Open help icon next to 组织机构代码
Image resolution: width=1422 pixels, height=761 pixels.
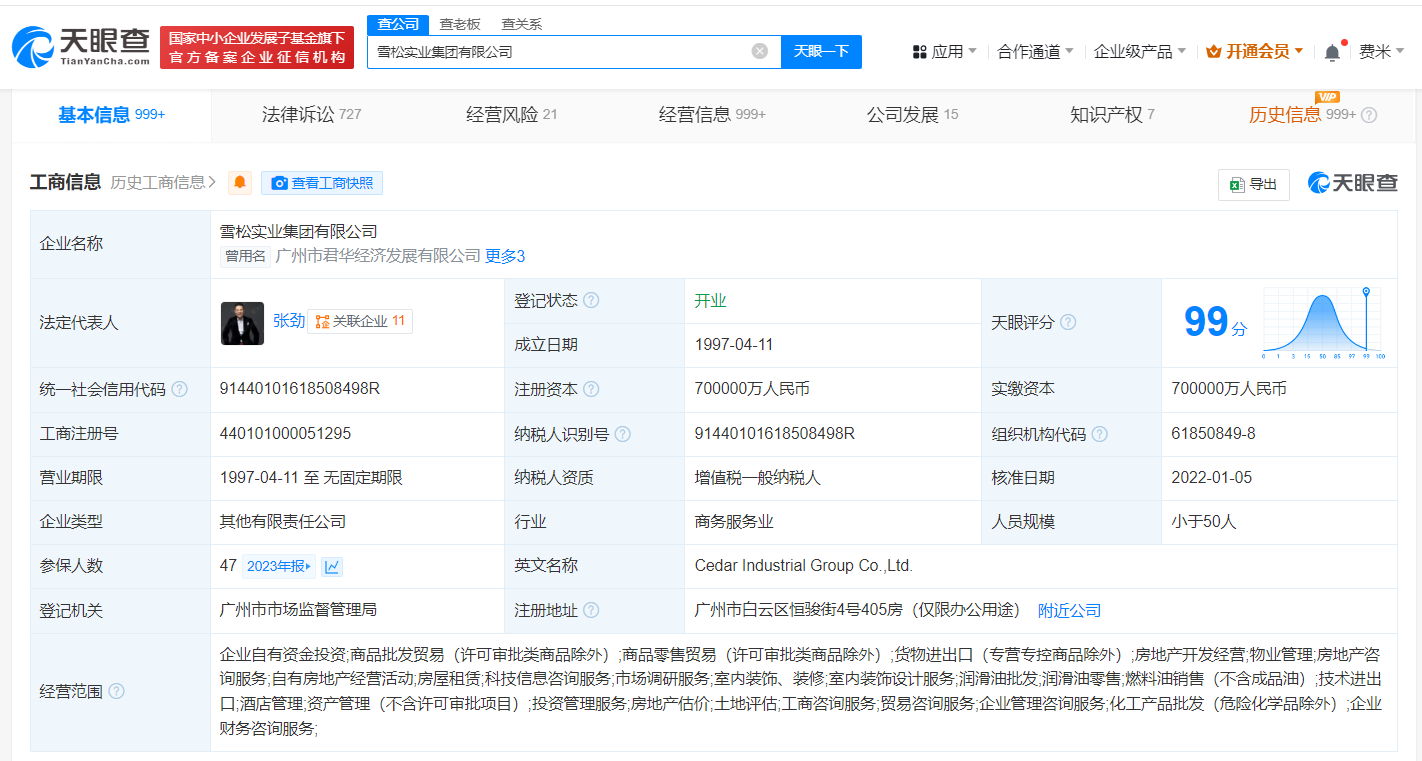click(x=1100, y=434)
